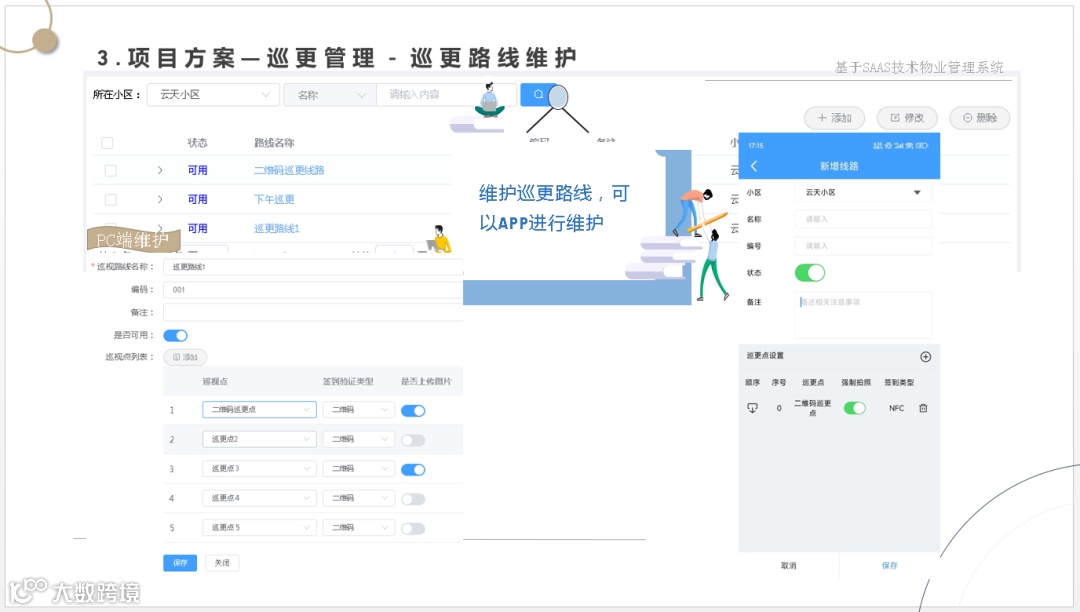Image resolution: width=1080 pixels, height=612 pixels.
Task: Open the 下午巡更 link
Action: [x=274, y=199]
